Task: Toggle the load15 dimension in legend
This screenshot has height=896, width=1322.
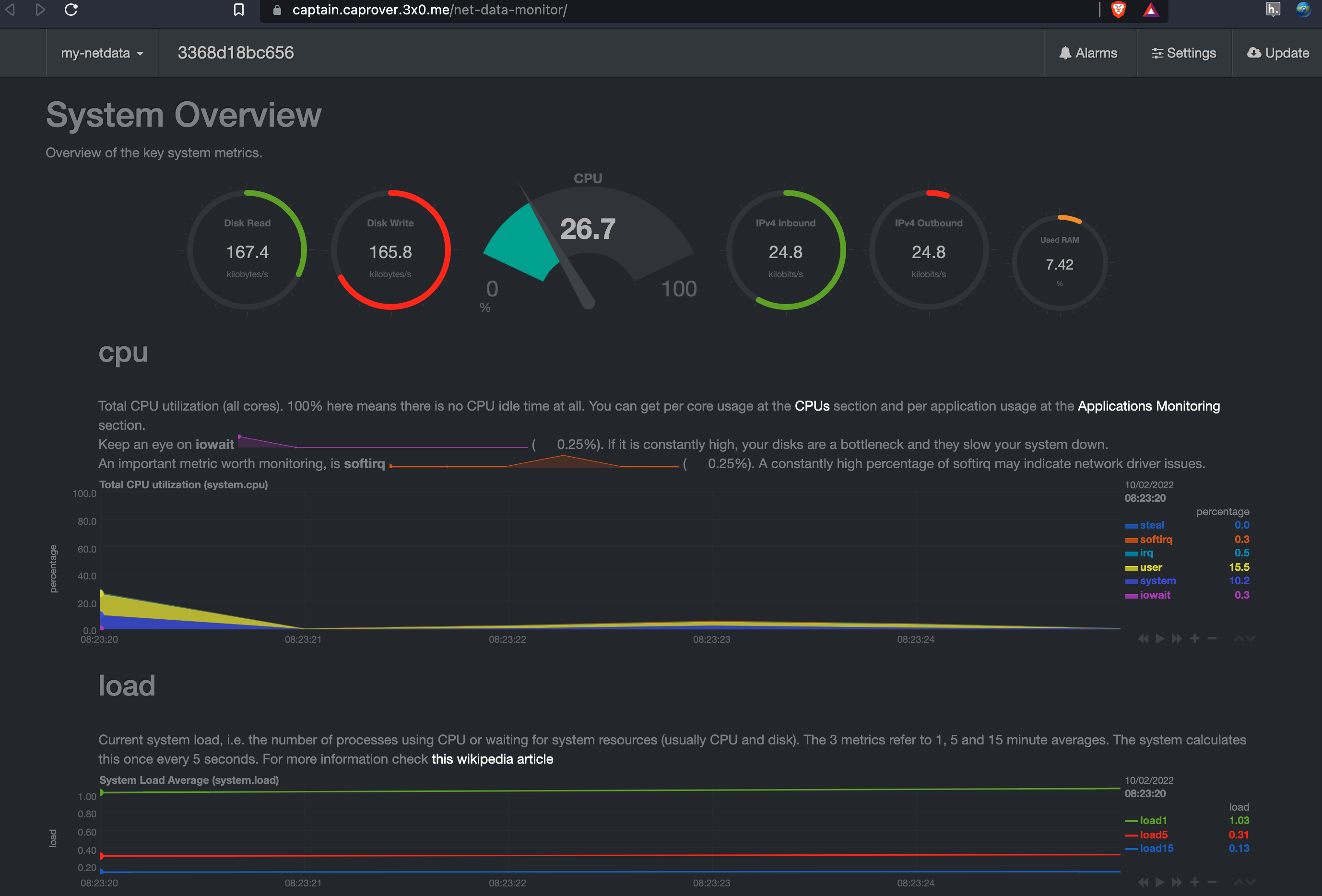Action: click(1157, 848)
